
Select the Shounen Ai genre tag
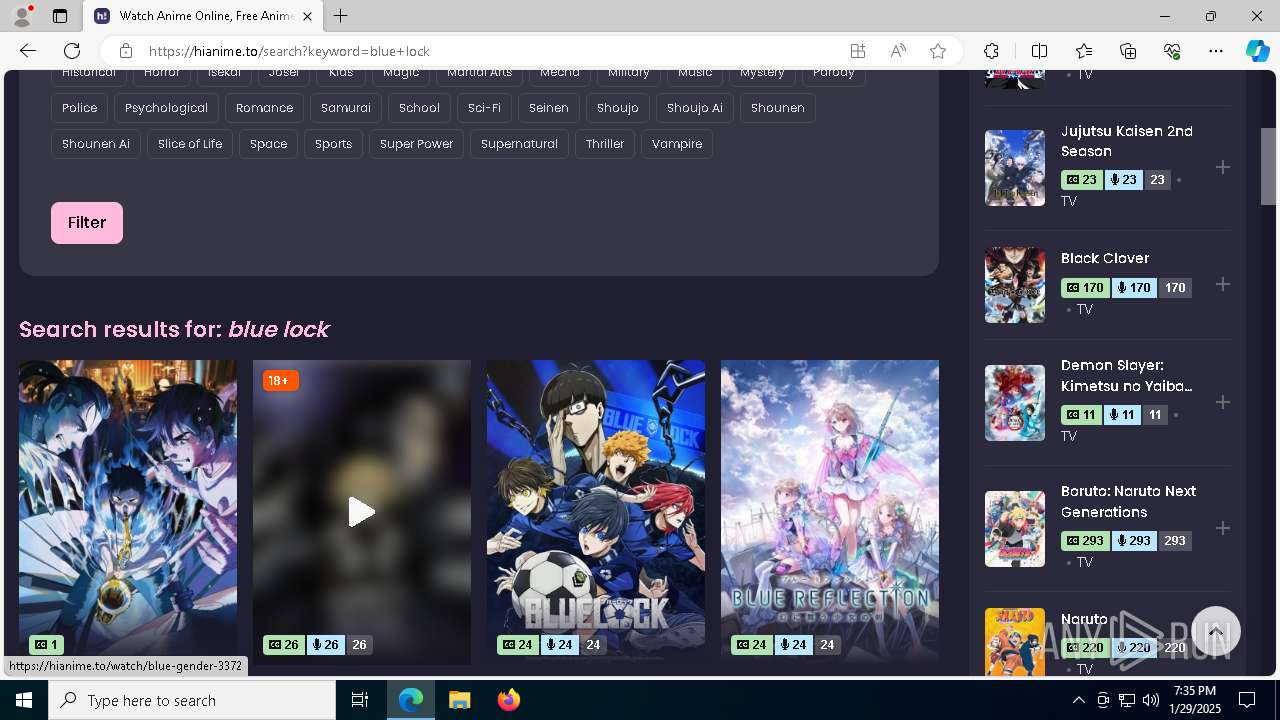pyautogui.click(x=96, y=144)
